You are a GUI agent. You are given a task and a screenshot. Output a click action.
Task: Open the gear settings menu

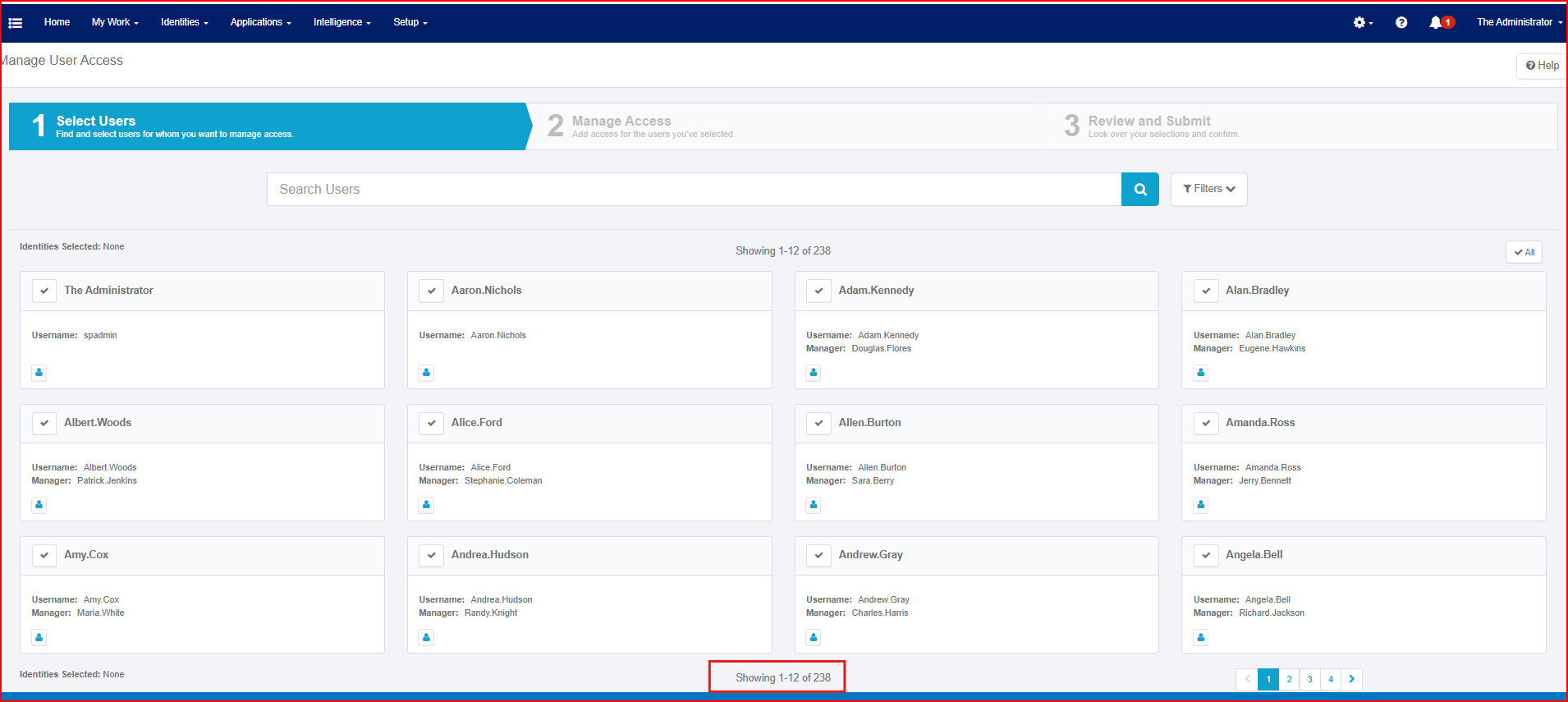pos(1363,22)
